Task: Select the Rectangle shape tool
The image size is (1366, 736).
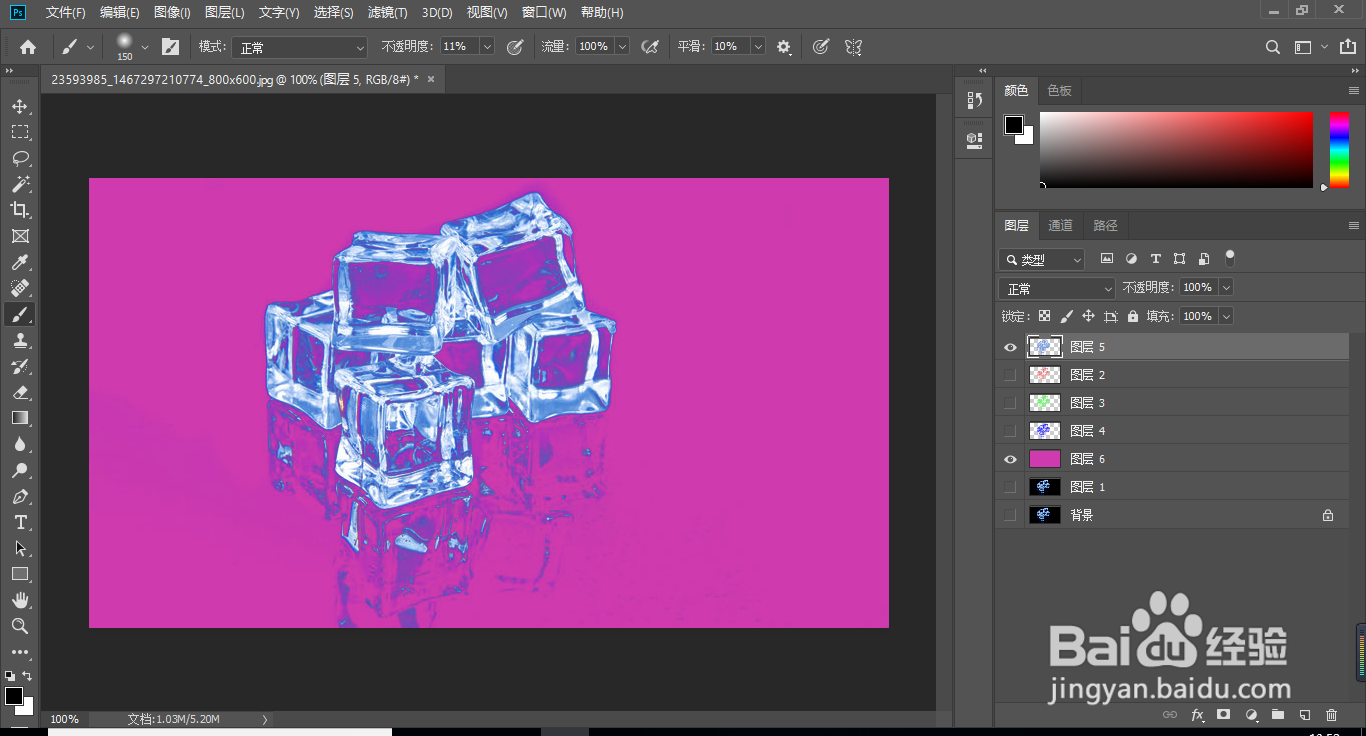Action: pyautogui.click(x=20, y=574)
